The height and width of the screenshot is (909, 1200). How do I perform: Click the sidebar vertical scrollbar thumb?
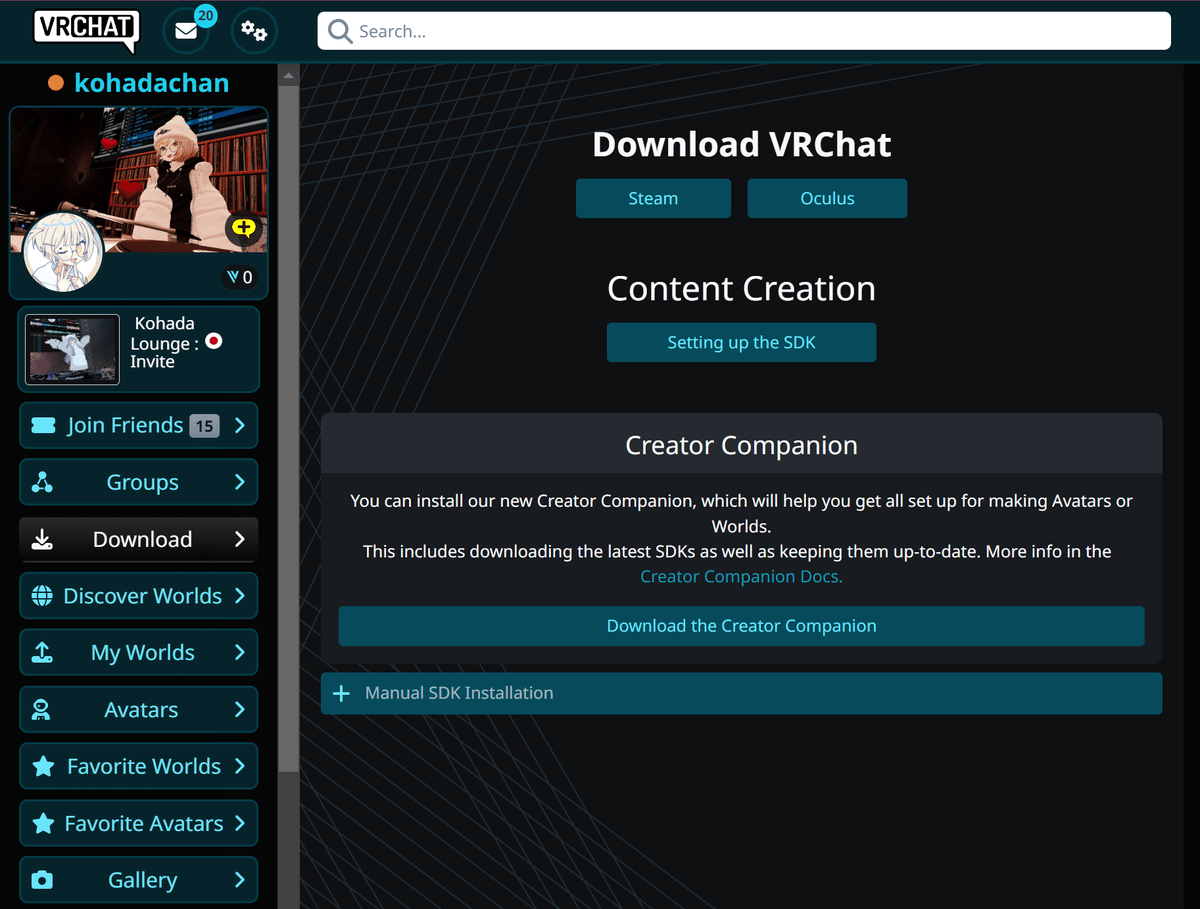point(288,428)
